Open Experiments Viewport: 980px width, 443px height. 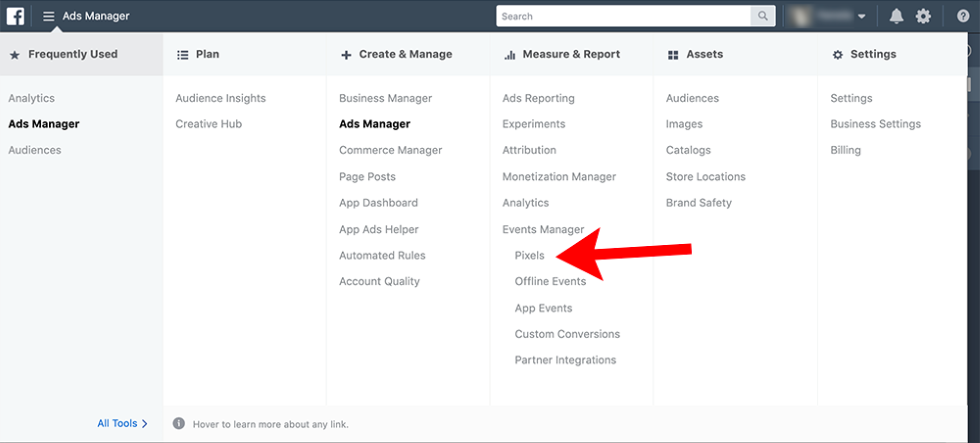click(534, 124)
